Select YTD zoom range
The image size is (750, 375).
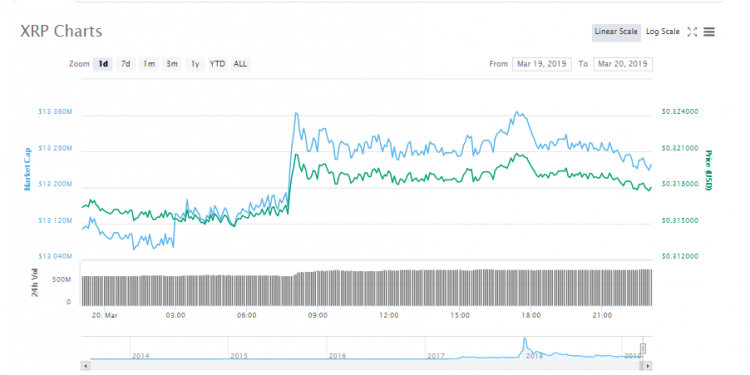pyautogui.click(x=218, y=64)
